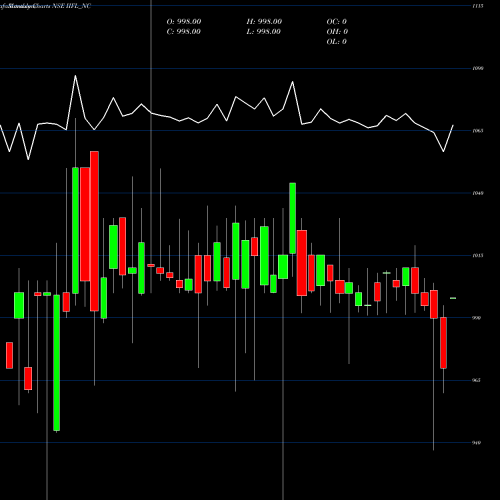Click the chart title ending in NSE IIFL_NC
500x500 pixels.
(x=46, y=6)
